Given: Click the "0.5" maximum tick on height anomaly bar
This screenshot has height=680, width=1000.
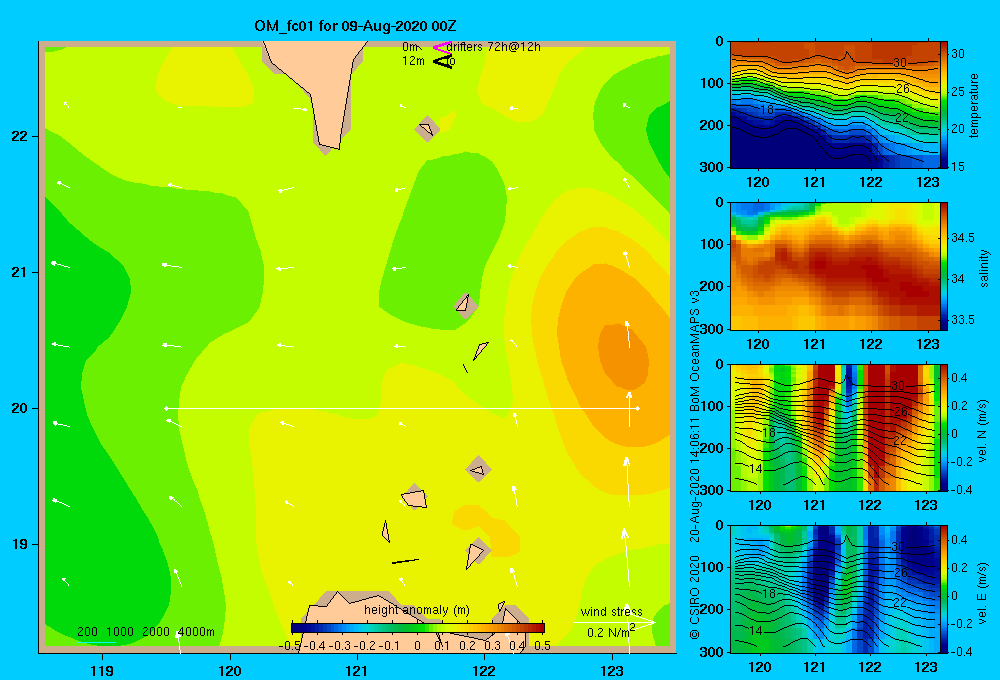Looking at the screenshot, I should (543, 646).
